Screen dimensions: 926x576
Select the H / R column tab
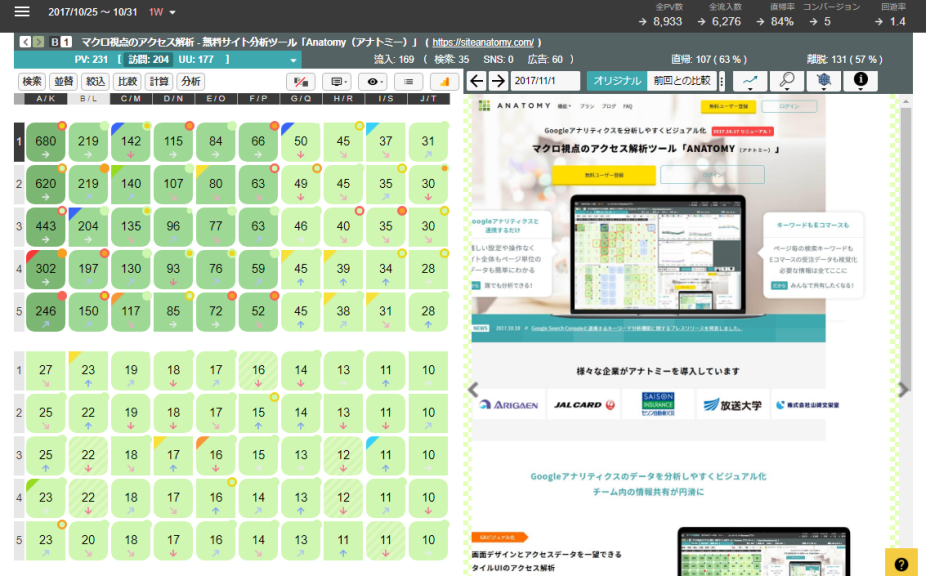(344, 99)
